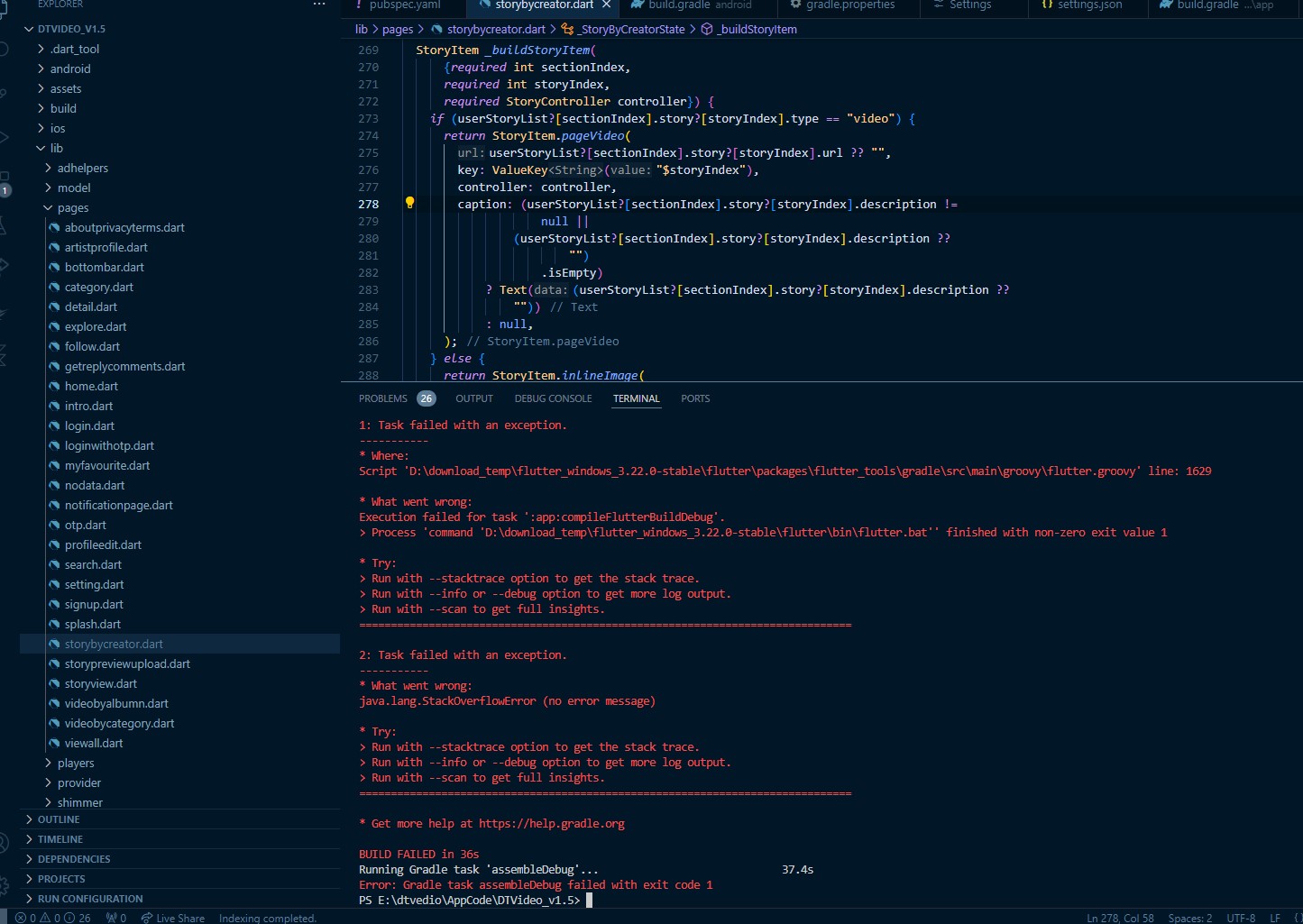Screen dimensions: 1303x924
Task: Expand the adhelpers folder
Action: point(48,168)
